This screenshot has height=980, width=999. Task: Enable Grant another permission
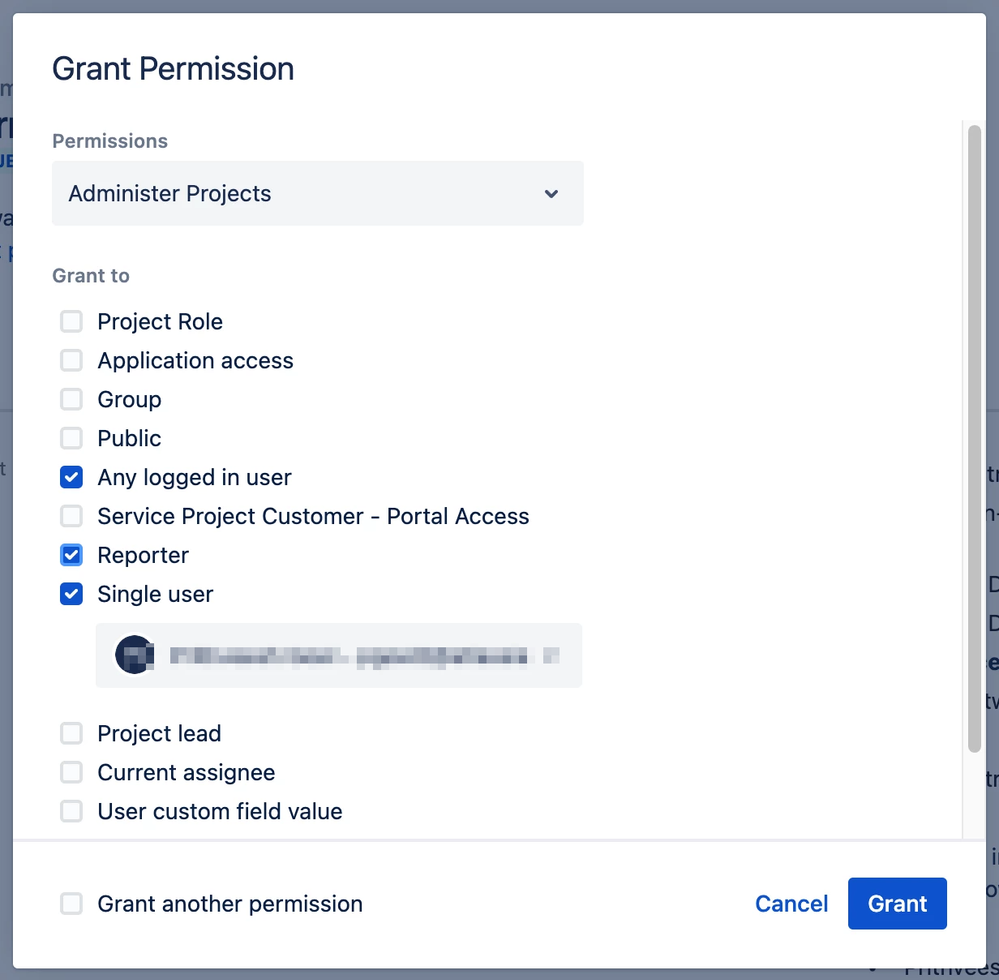pos(71,903)
